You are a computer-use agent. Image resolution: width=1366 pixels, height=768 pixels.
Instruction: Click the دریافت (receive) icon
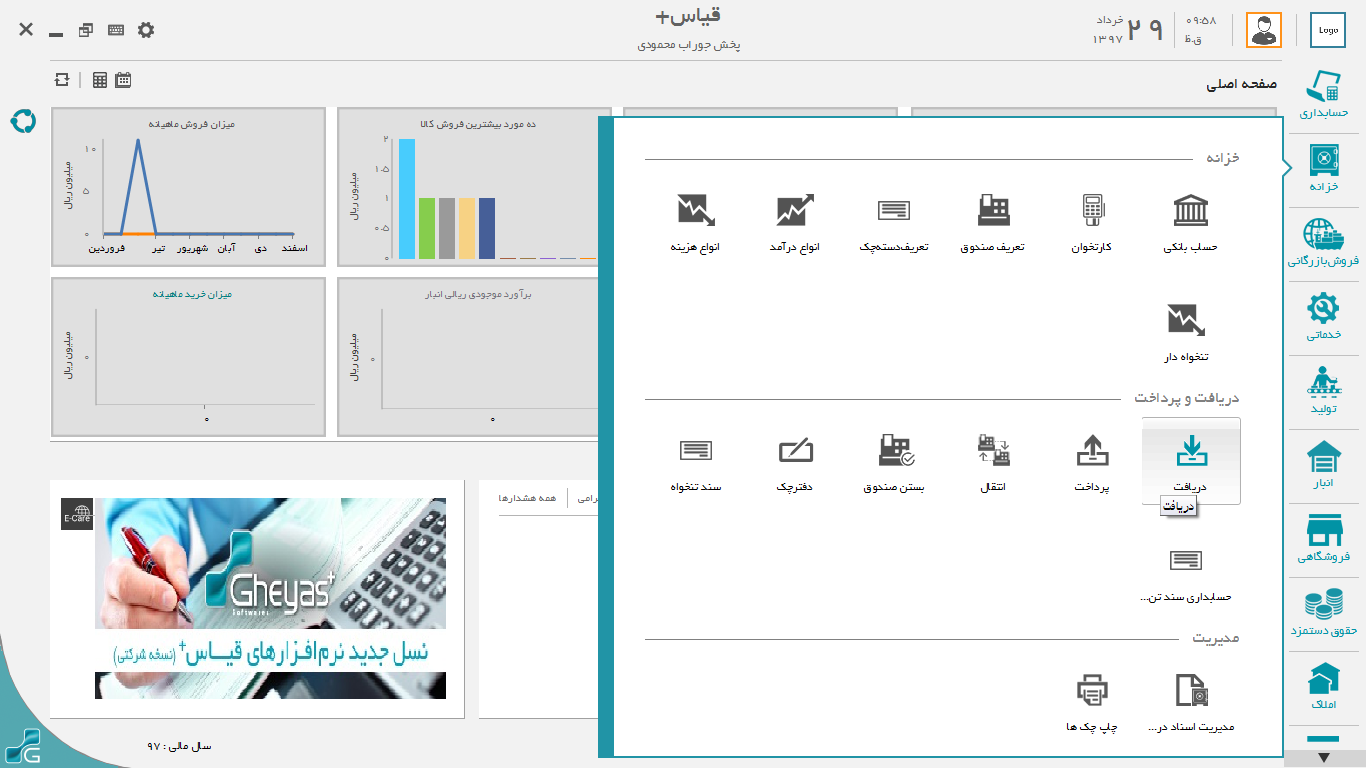point(1190,461)
